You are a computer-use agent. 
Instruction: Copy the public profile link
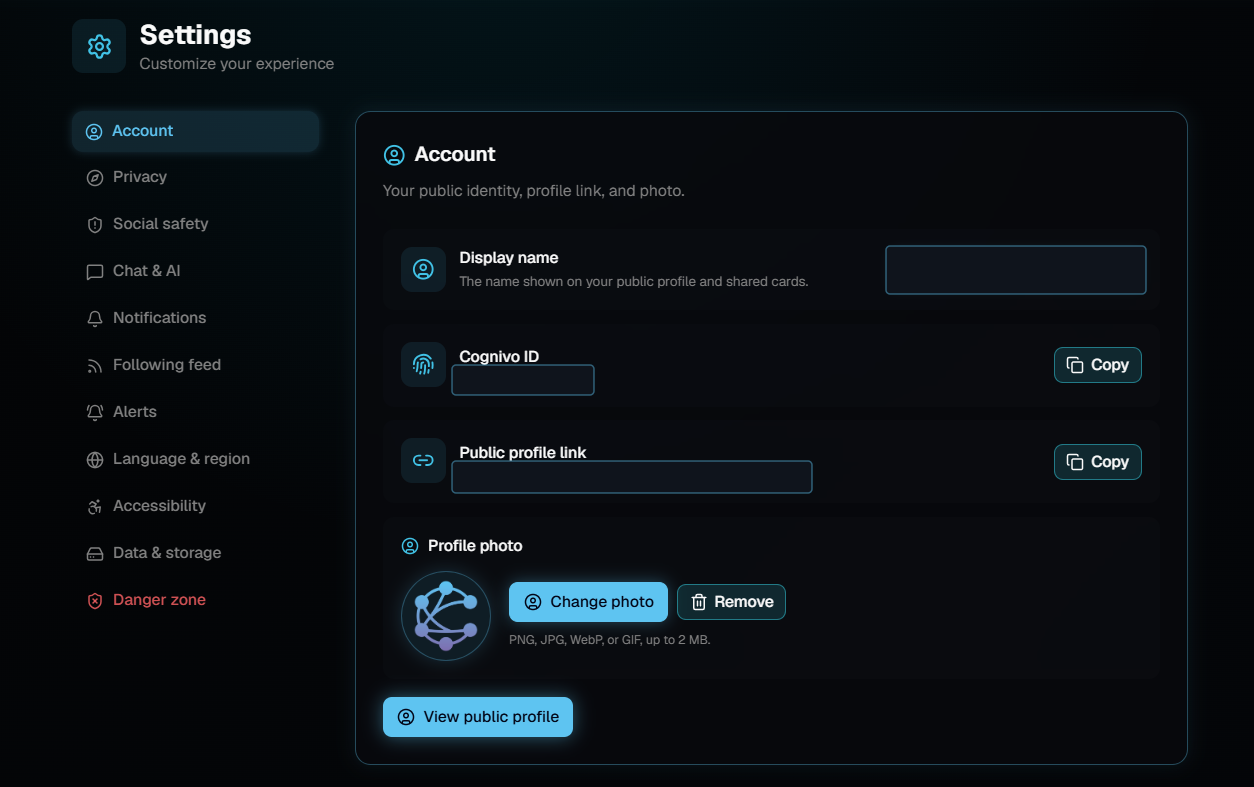(x=1098, y=462)
